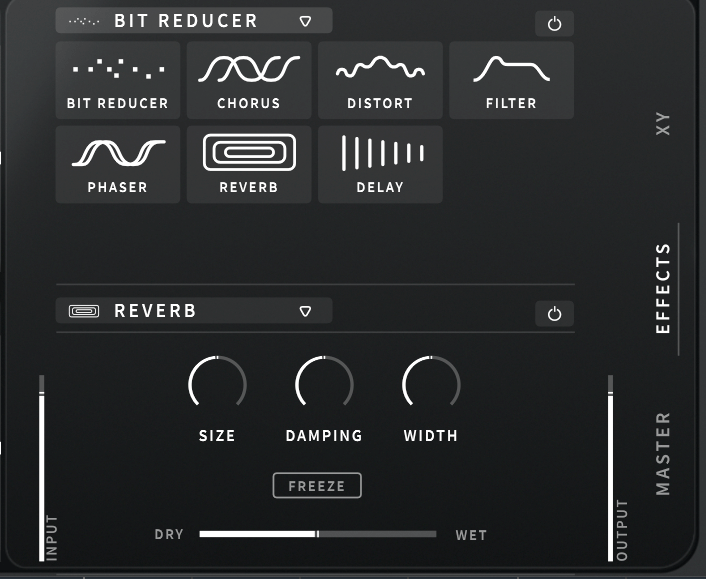706x579 pixels.
Task: Select the Filter effect icon
Action: (511, 79)
